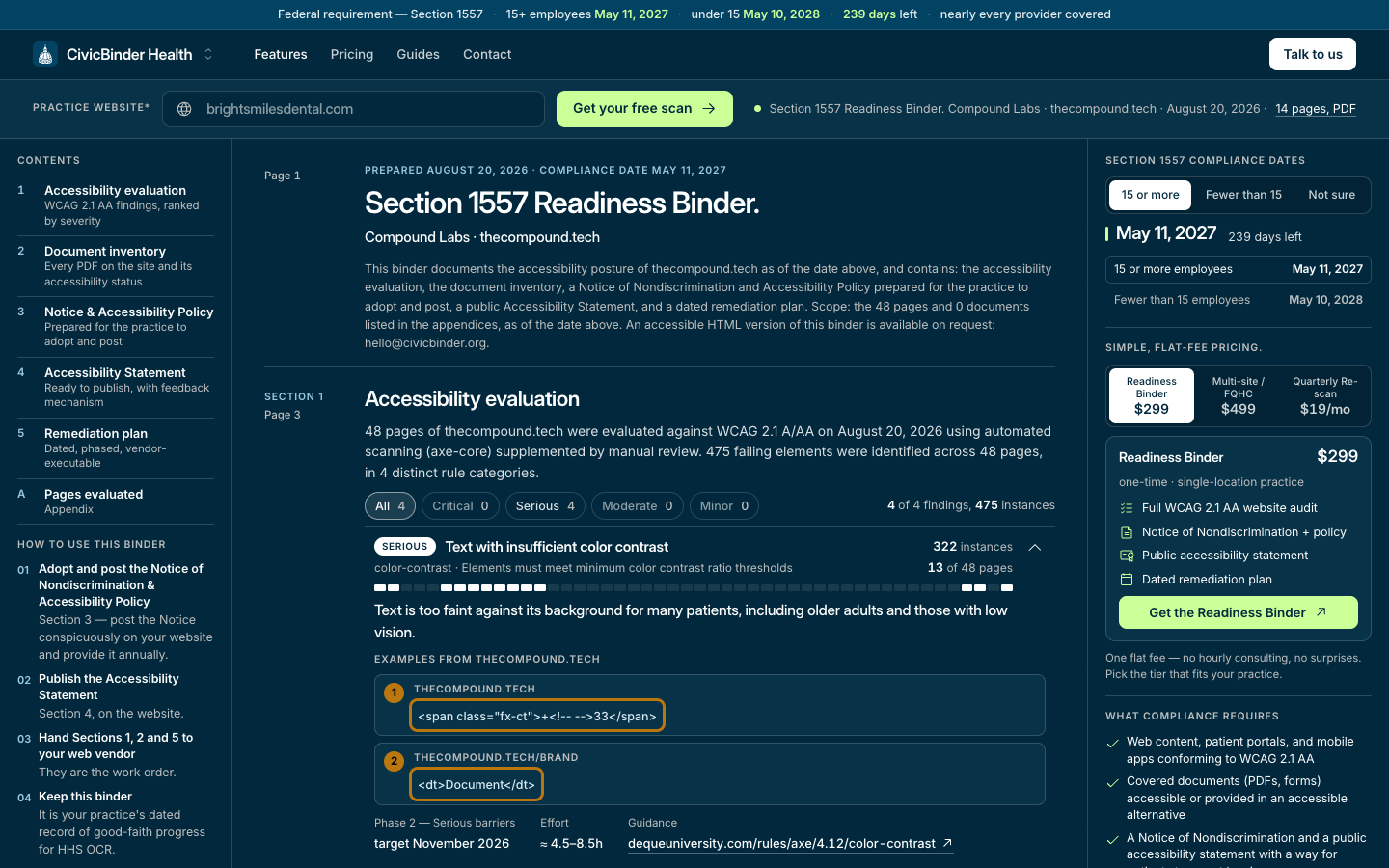Select the Readiness Binder $299 pricing tab
This screenshot has width=1389, height=868.
point(1152,395)
